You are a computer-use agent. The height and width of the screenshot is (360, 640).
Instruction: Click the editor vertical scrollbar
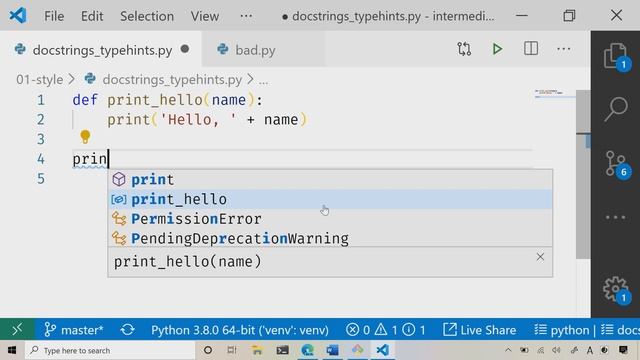583,174
